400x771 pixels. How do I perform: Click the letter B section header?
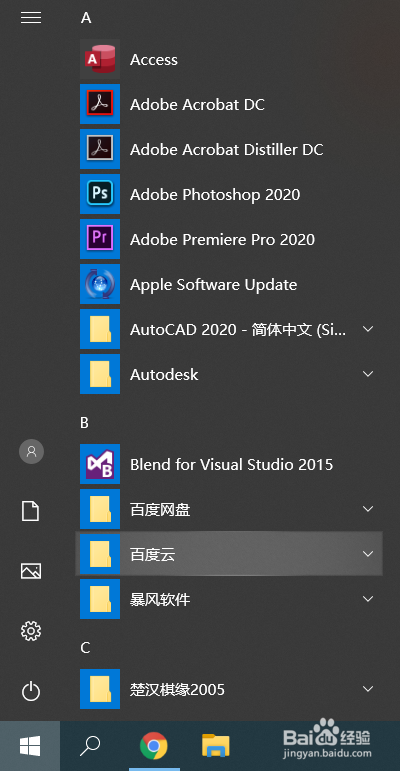tap(85, 423)
